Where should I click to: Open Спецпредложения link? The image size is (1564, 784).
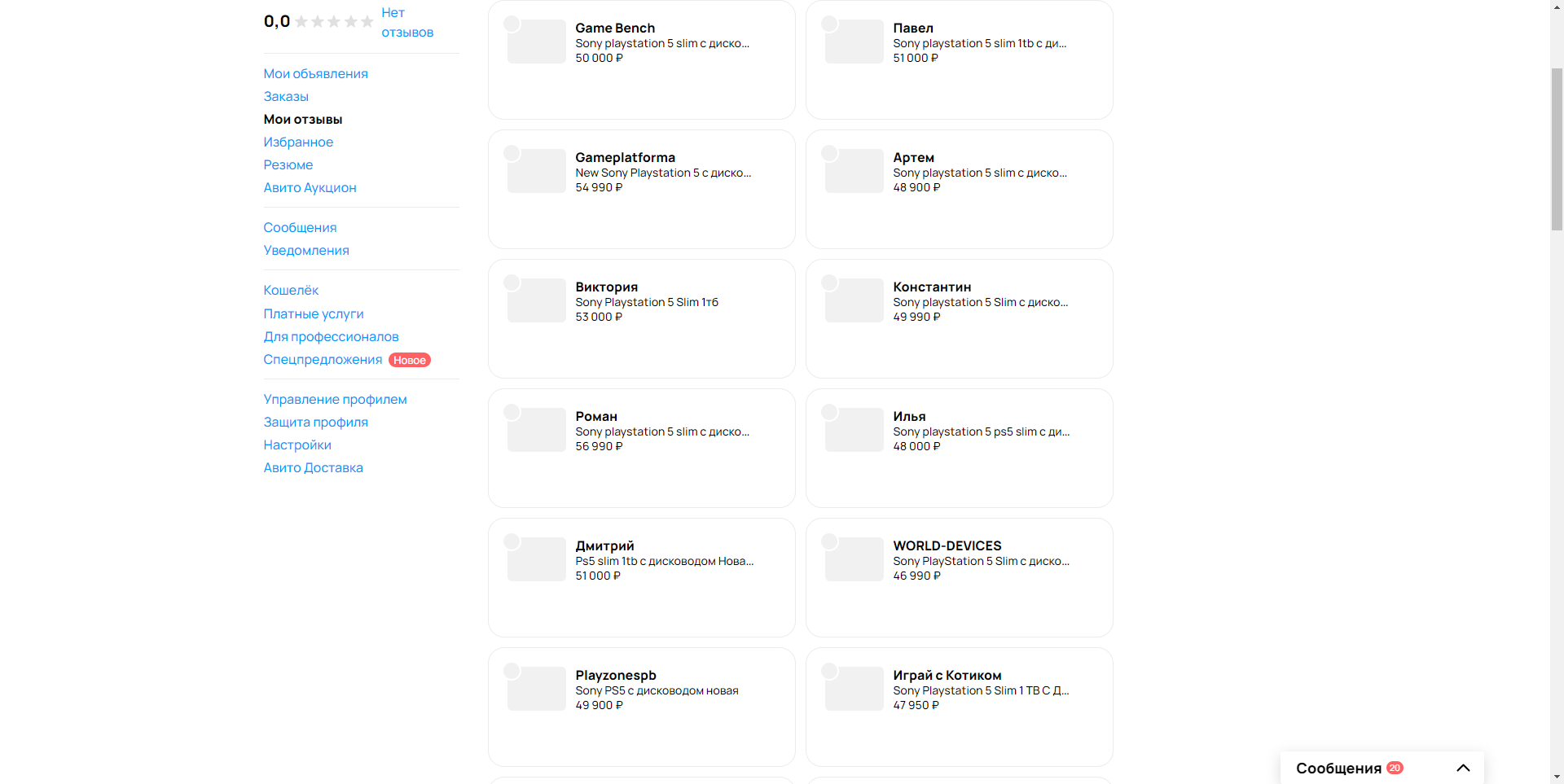pos(323,359)
